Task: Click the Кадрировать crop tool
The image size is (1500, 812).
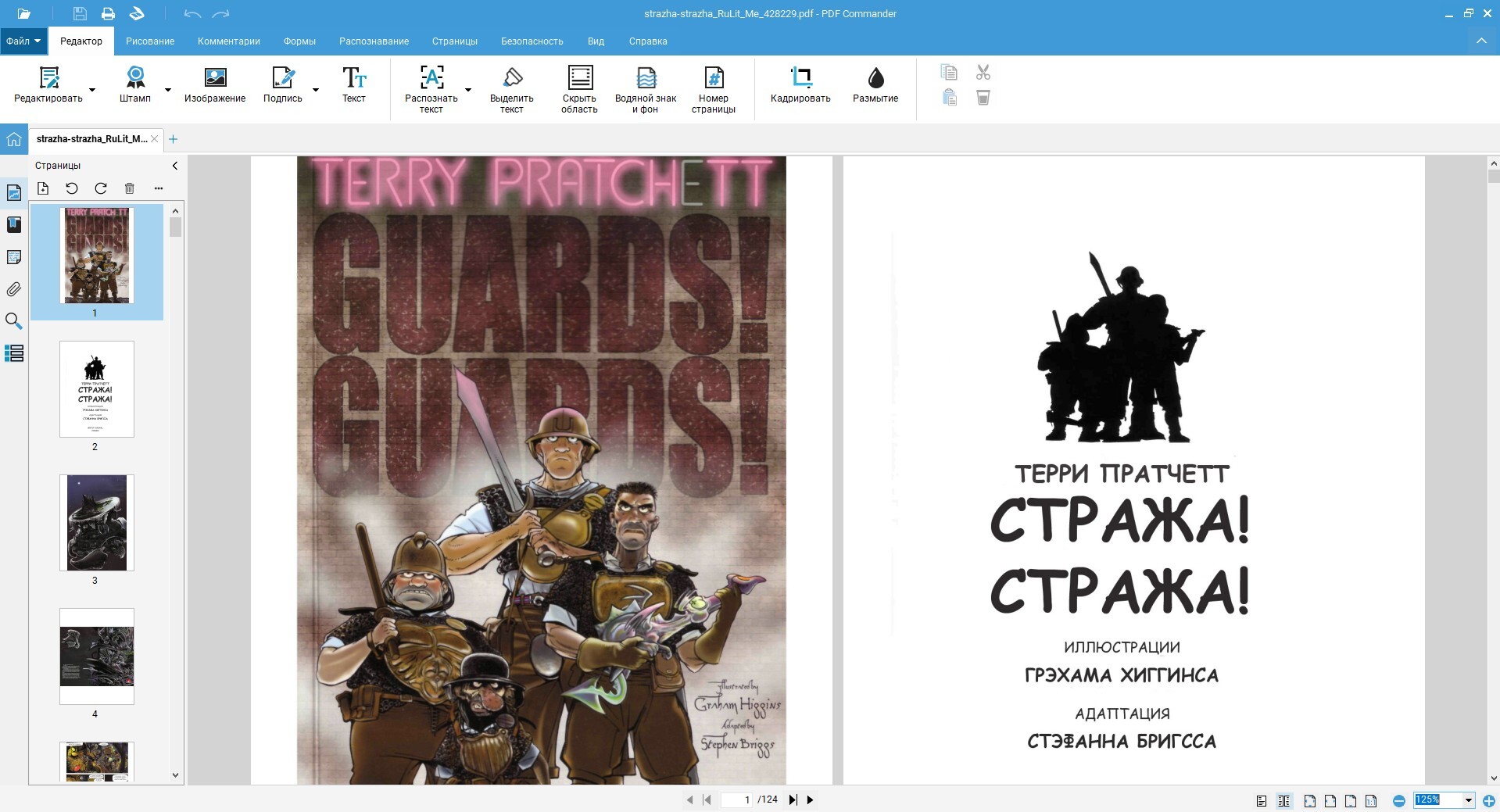Action: point(800,85)
